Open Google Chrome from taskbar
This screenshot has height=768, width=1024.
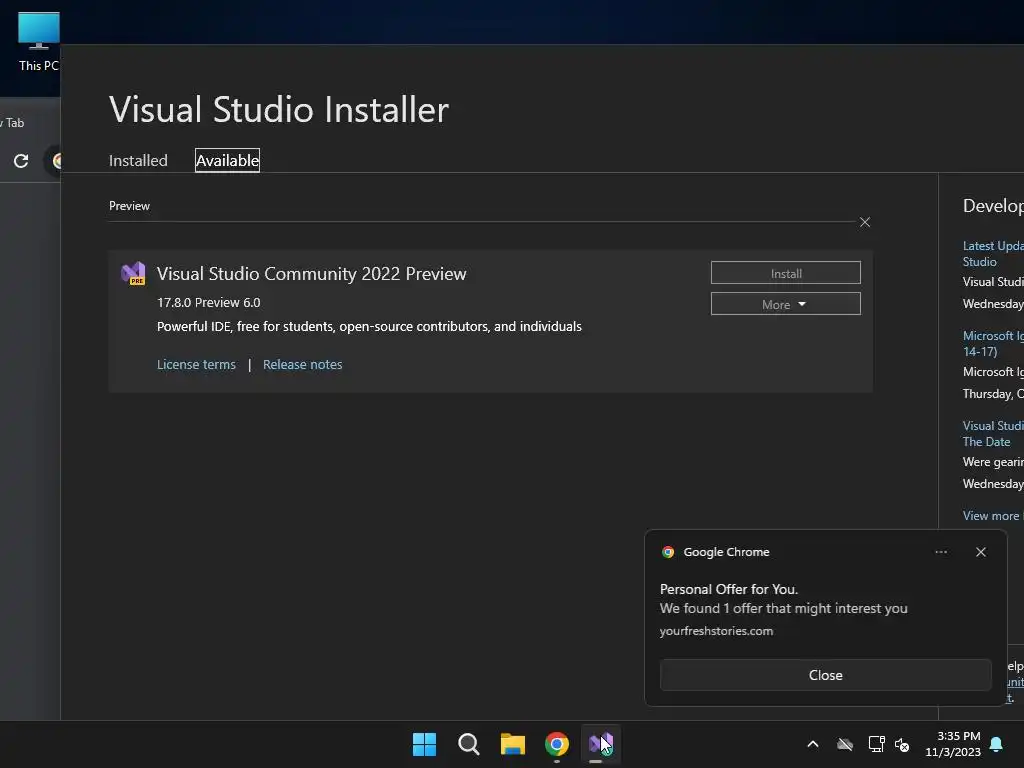pyautogui.click(x=557, y=744)
